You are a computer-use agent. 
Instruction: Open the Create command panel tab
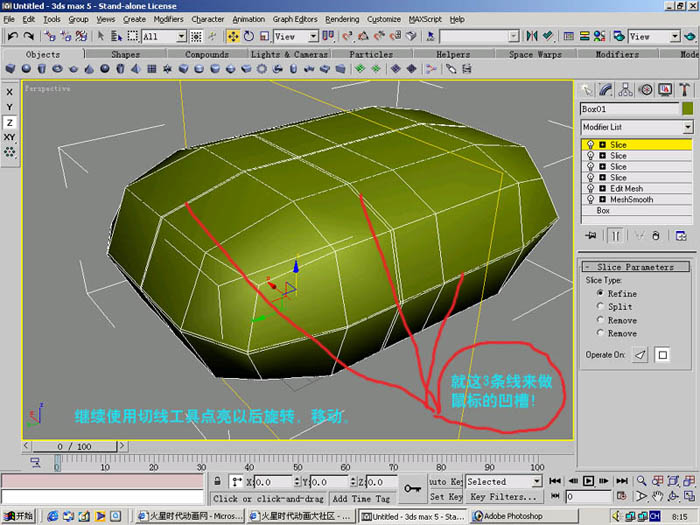click(x=587, y=90)
